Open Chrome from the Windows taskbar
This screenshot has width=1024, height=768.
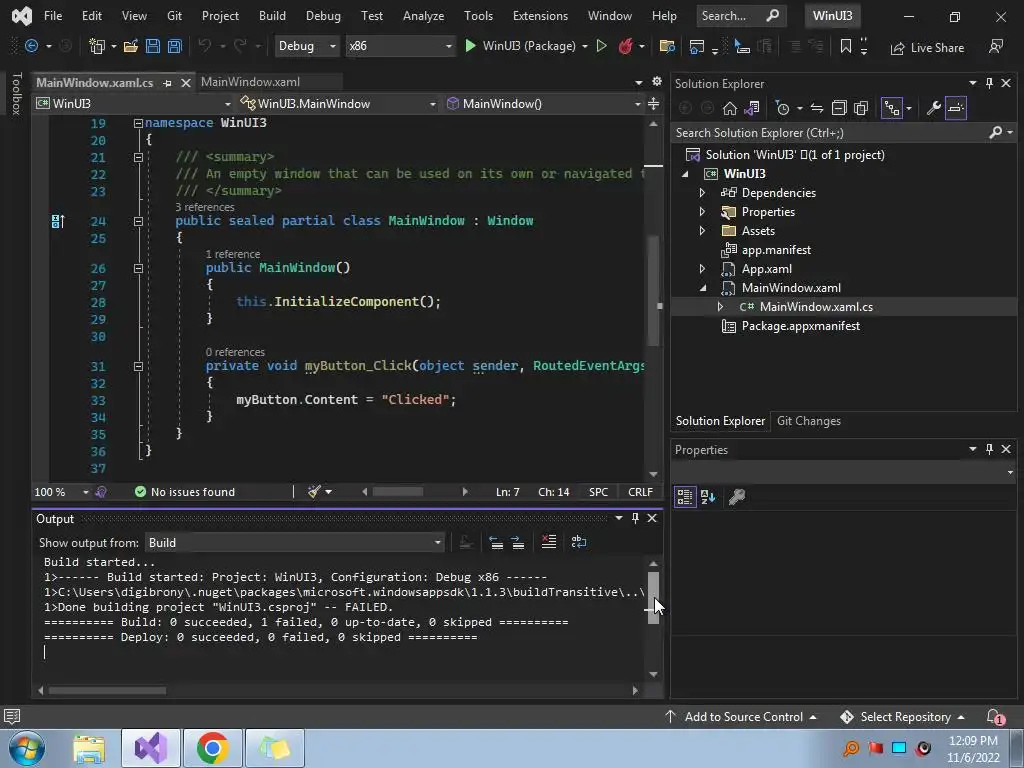coord(212,748)
